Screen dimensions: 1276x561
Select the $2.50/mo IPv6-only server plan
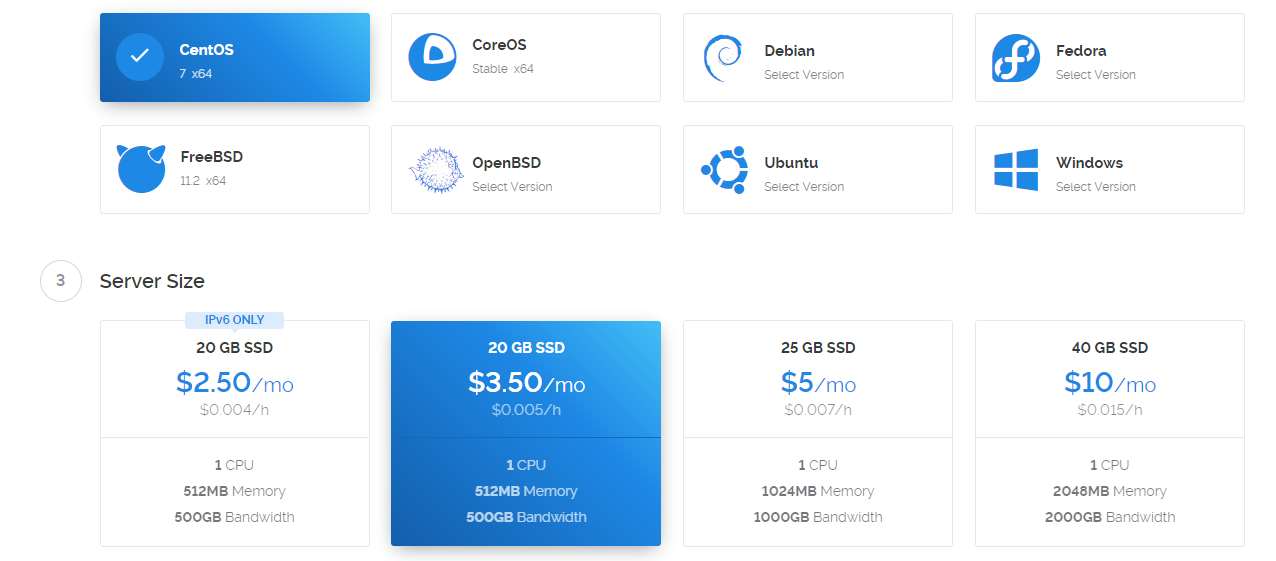point(235,433)
